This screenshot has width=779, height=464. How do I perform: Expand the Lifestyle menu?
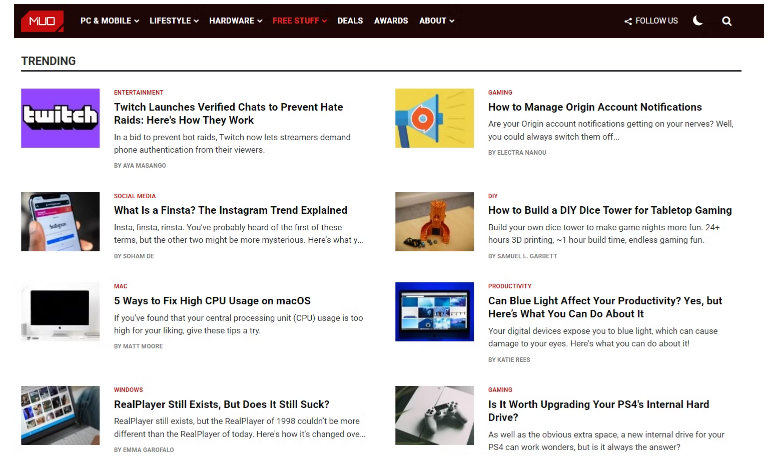point(174,21)
